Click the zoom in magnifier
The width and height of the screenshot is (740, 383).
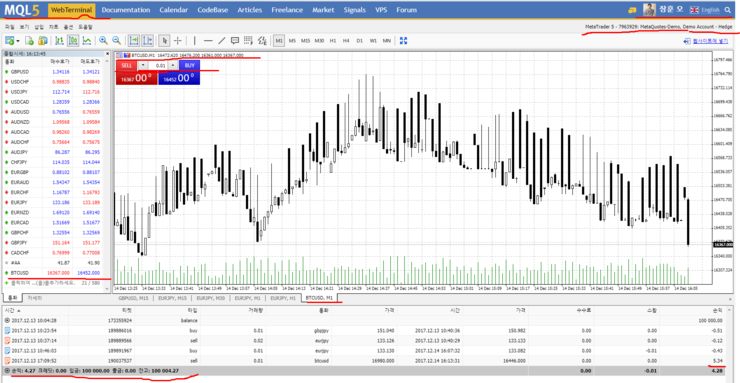click(103, 41)
